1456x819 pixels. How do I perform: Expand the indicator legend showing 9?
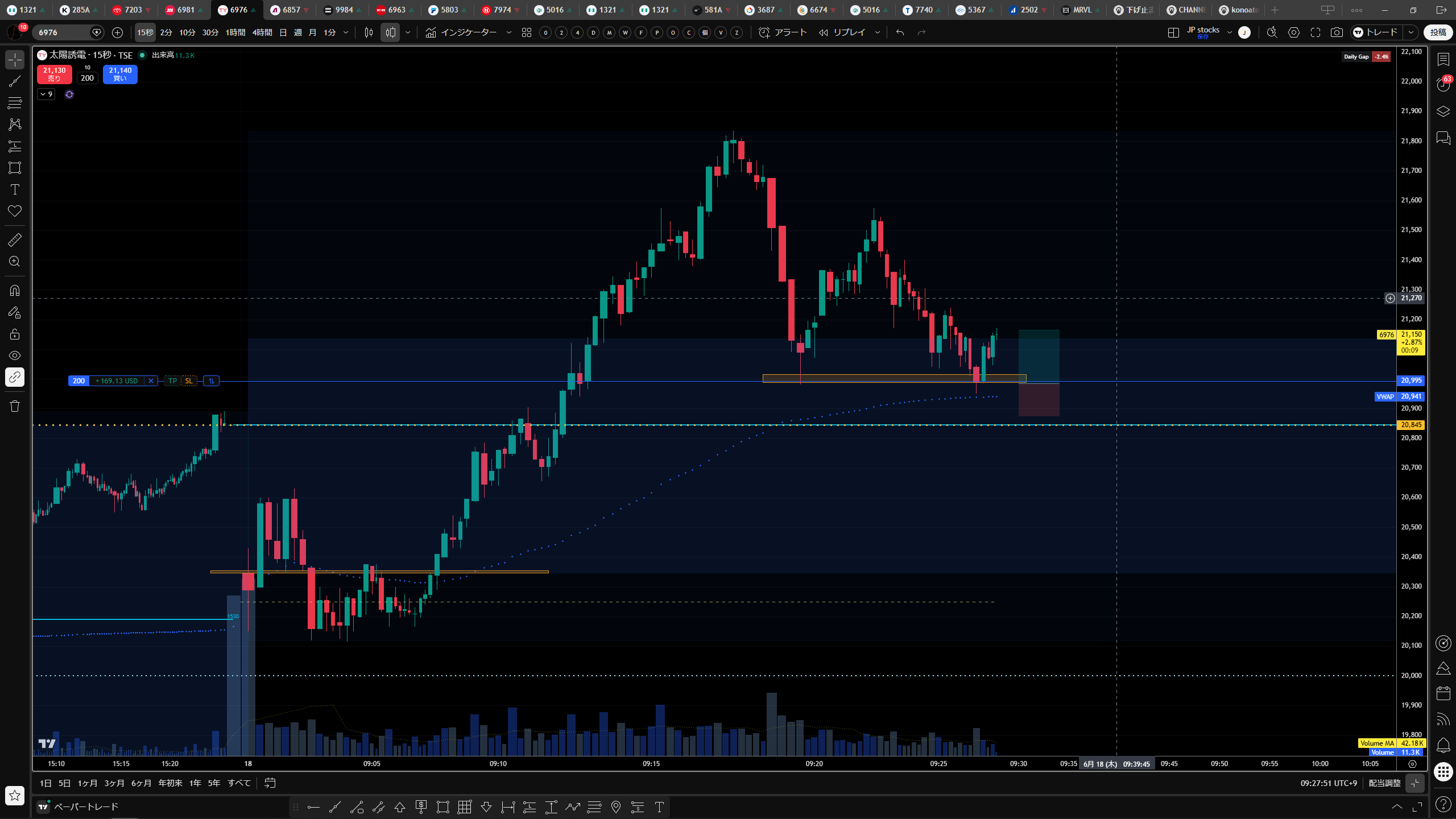tap(46, 94)
